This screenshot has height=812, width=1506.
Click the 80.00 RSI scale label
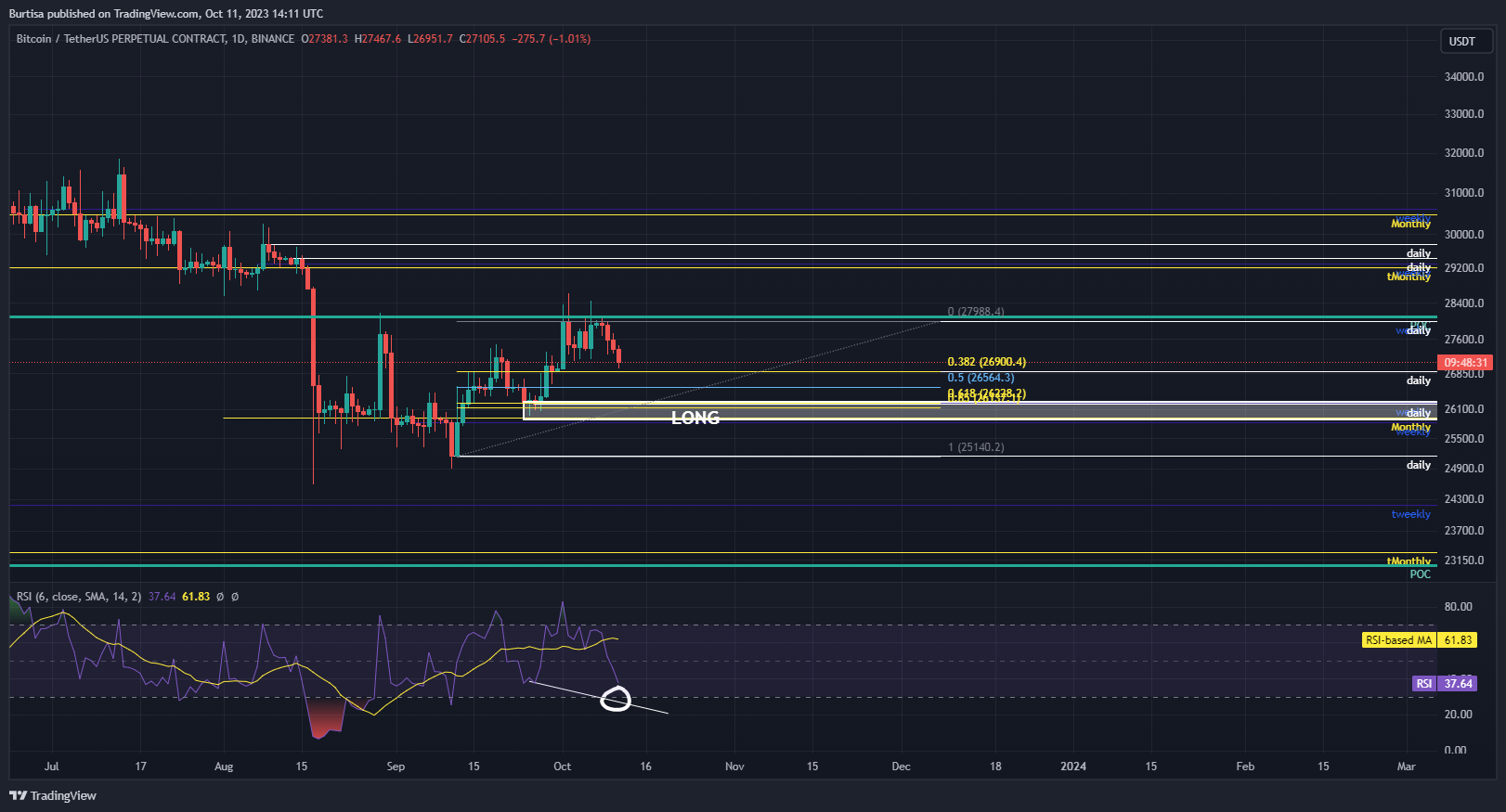click(1458, 607)
